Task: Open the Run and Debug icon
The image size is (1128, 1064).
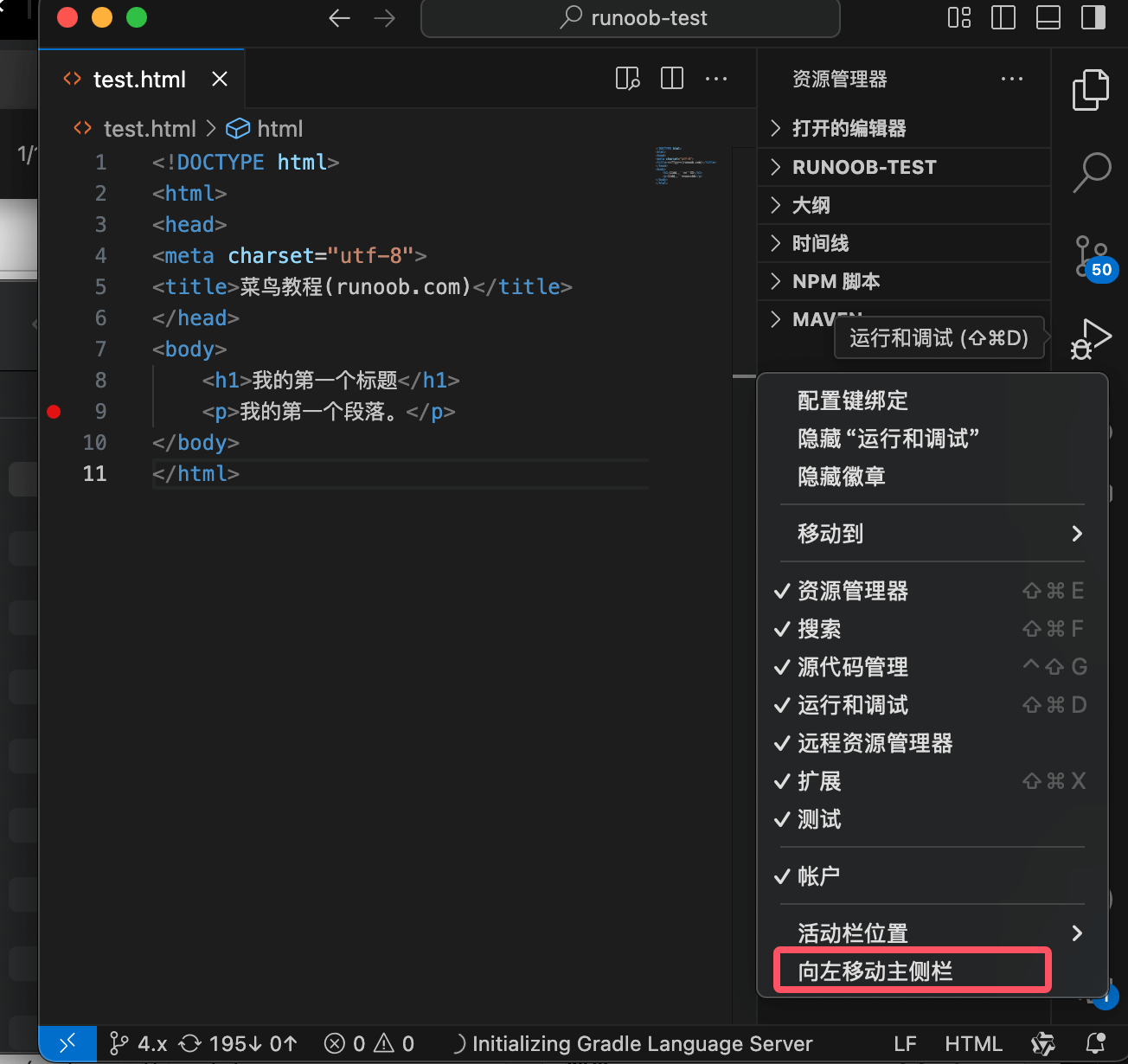Action: [x=1091, y=338]
